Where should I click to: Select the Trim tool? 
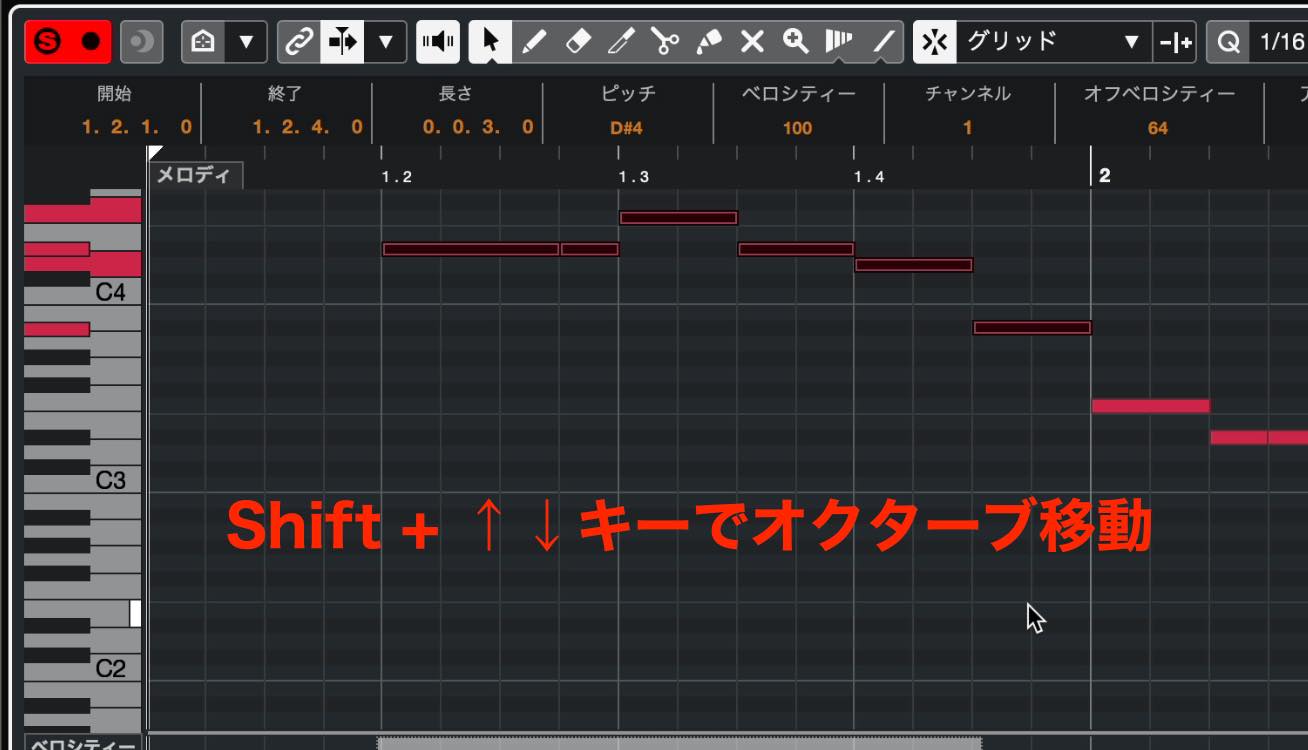click(622, 42)
